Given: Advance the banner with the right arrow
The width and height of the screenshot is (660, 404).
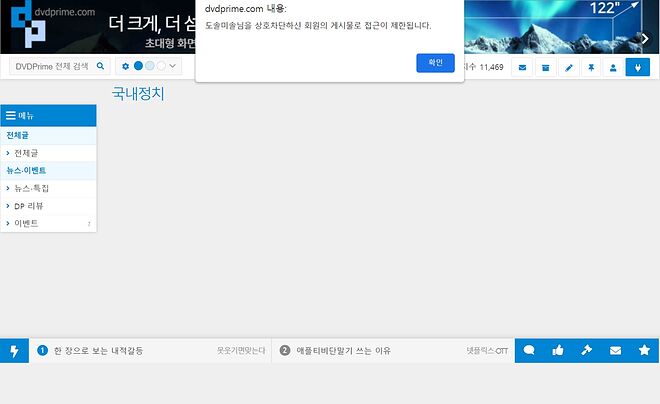Looking at the screenshot, I should [645, 39].
